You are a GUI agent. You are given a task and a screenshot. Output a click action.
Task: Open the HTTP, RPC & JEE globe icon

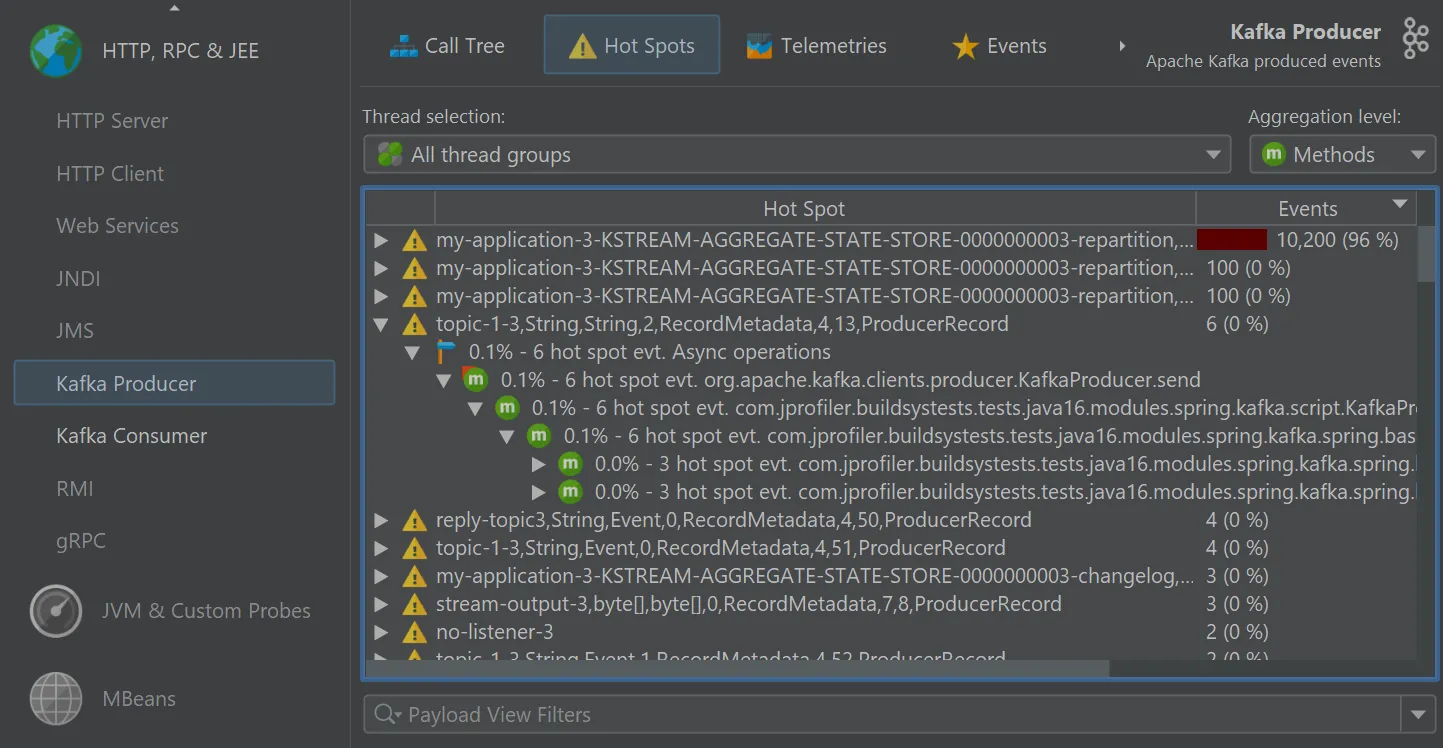[56, 51]
